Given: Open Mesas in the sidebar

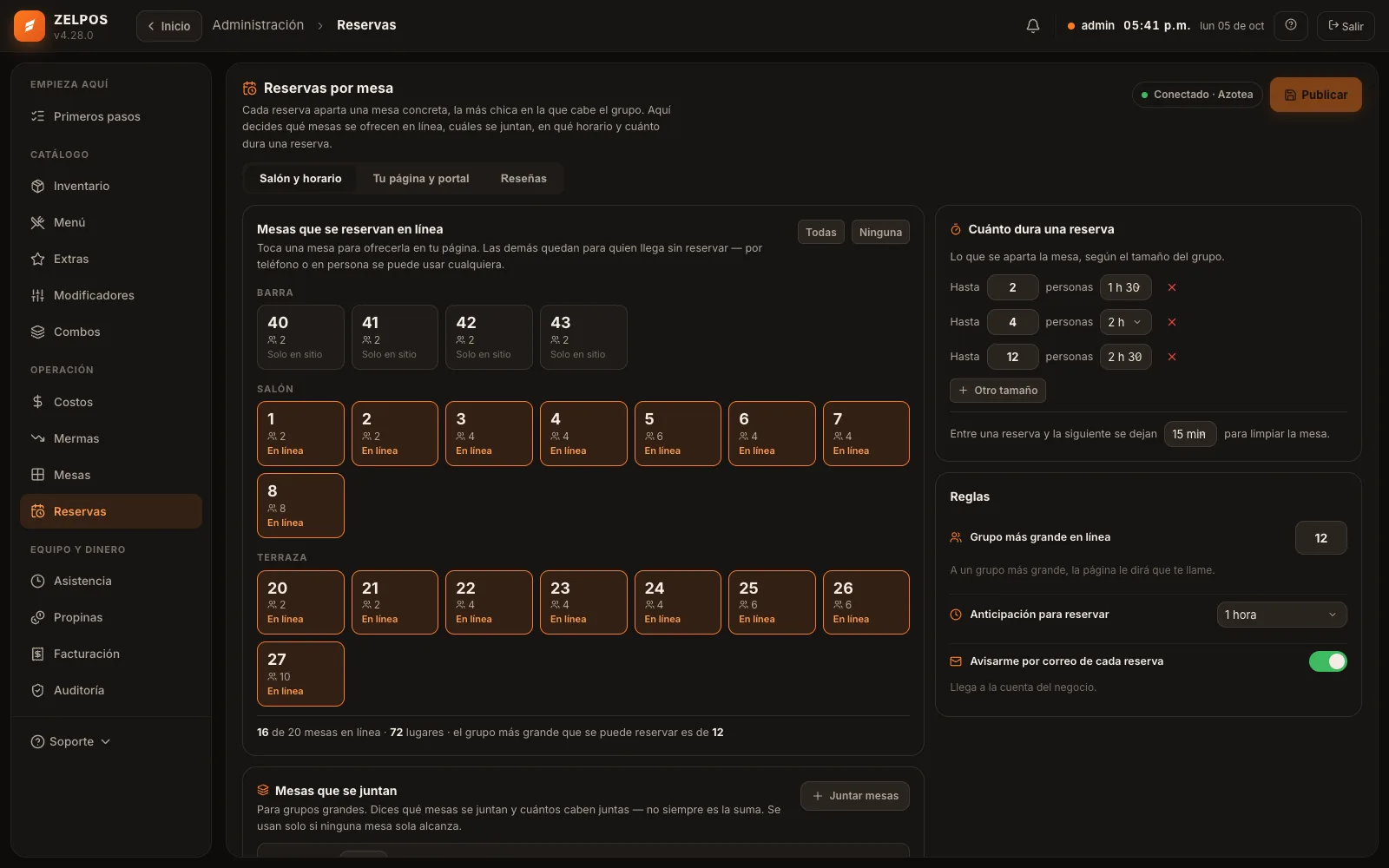Looking at the screenshot, I should pos(111,475).
